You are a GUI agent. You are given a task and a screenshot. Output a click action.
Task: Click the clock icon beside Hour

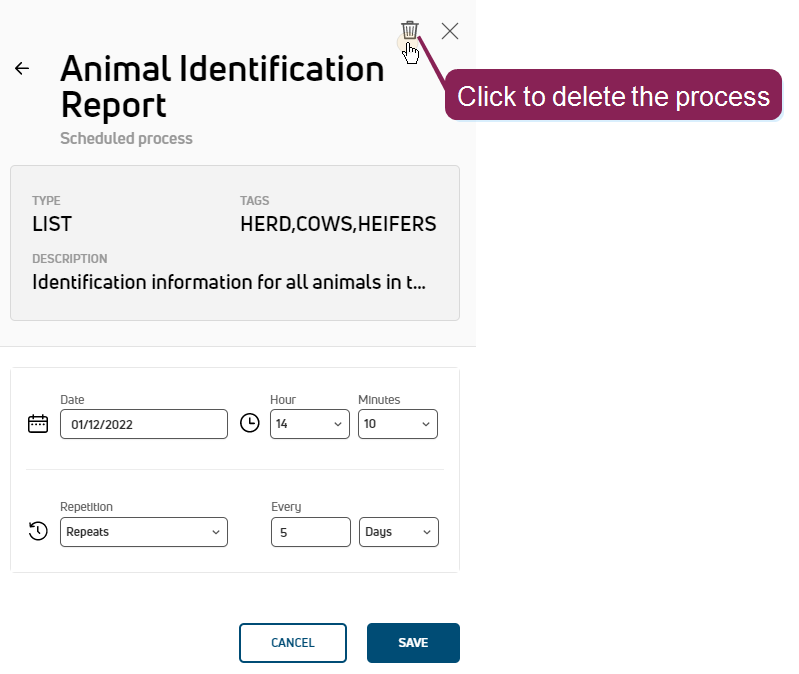click(250, 423)
